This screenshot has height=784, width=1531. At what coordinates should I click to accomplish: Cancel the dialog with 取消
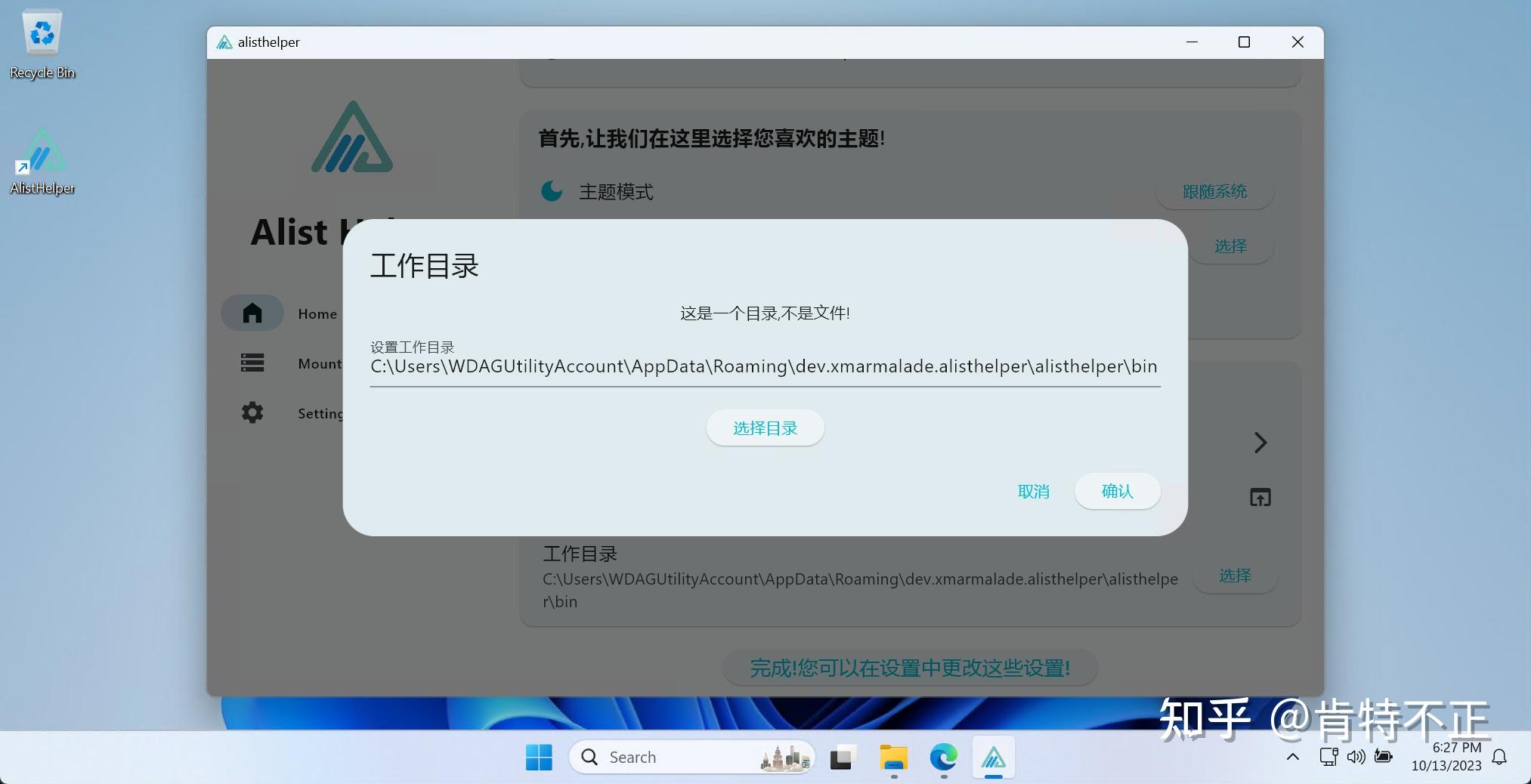pyautogui.click(x=1034, y=492)
